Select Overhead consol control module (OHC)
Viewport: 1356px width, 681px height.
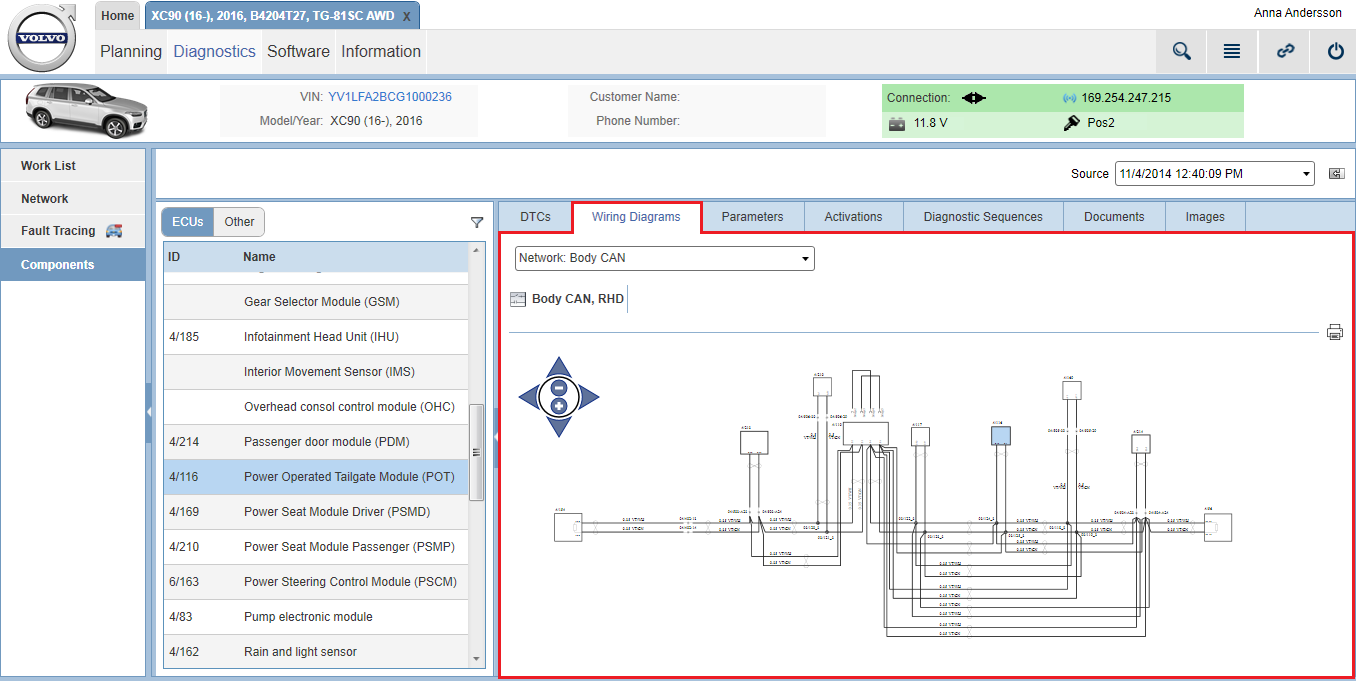[316, 407]
